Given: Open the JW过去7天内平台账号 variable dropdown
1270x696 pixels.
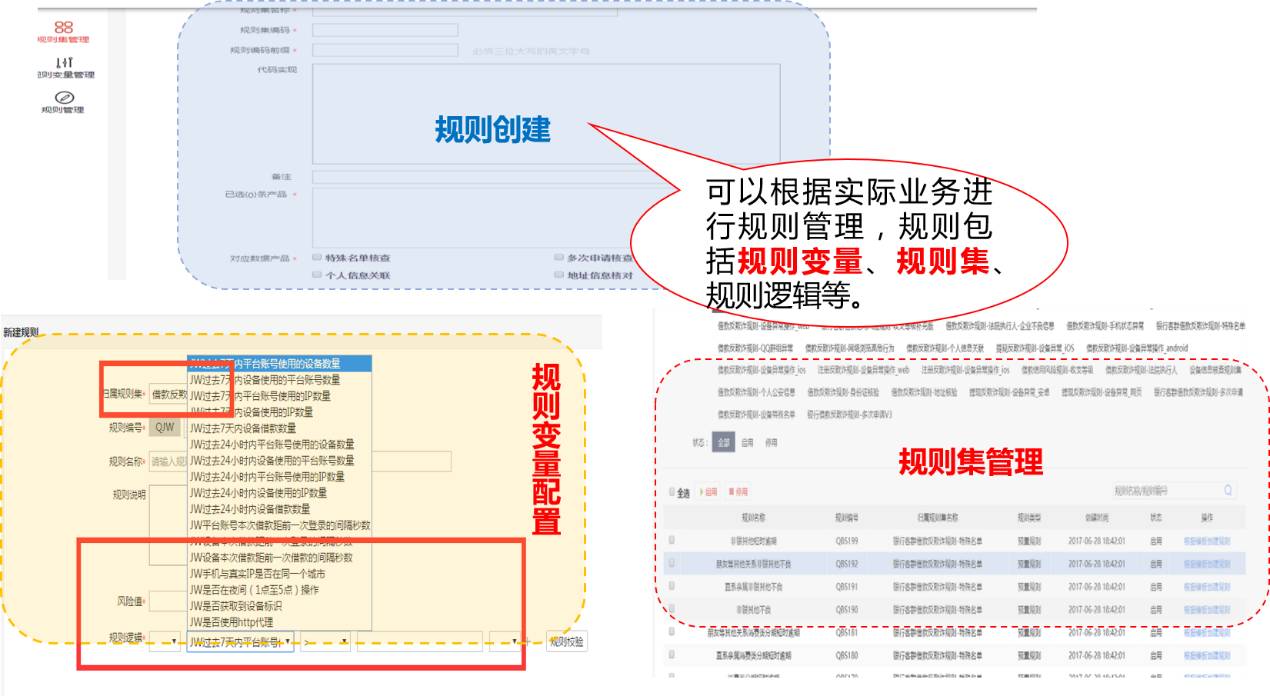Looking at the screenshot, I should (x=240, y=641).
